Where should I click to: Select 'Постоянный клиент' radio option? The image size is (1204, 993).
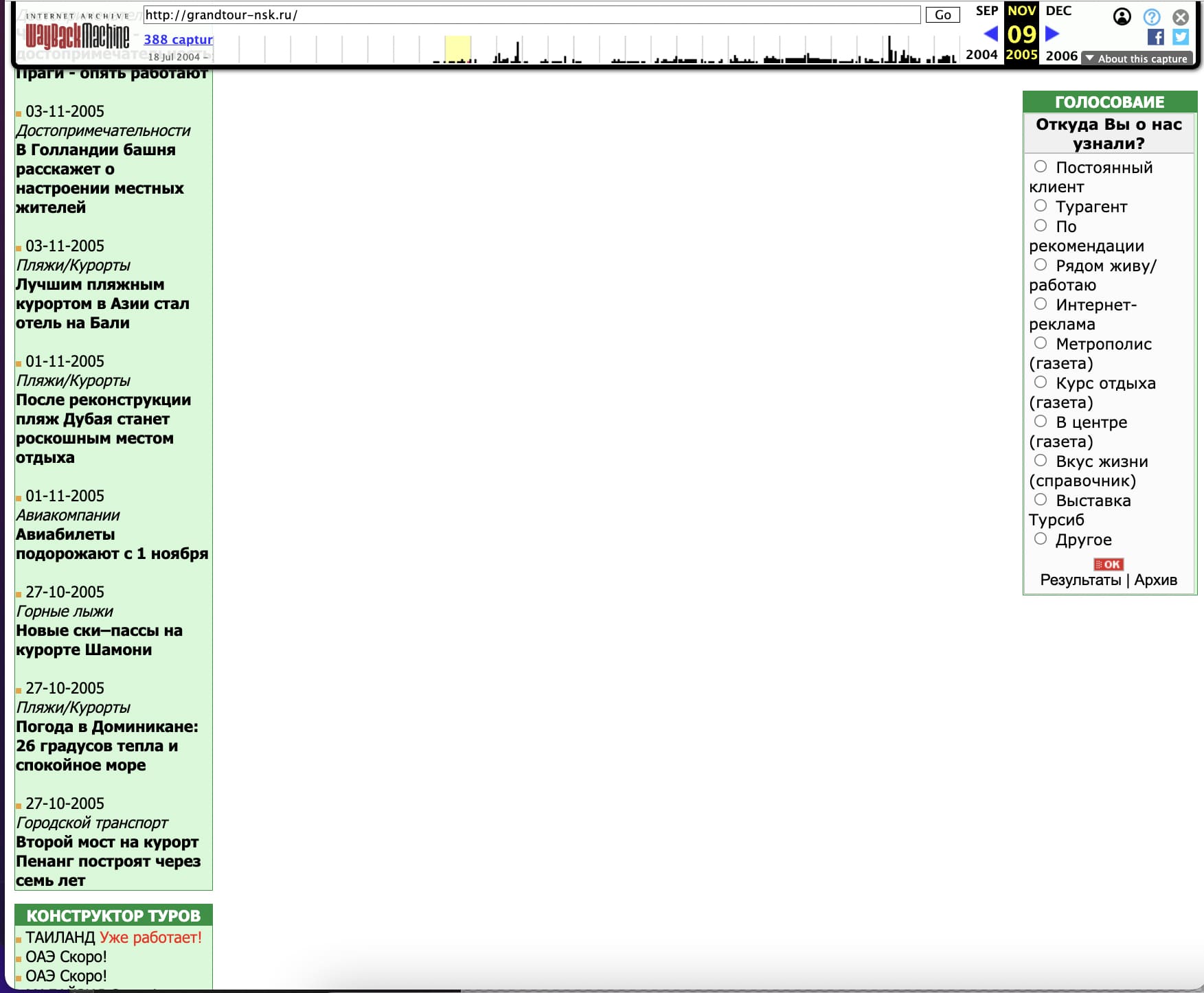coord(1041,166)
